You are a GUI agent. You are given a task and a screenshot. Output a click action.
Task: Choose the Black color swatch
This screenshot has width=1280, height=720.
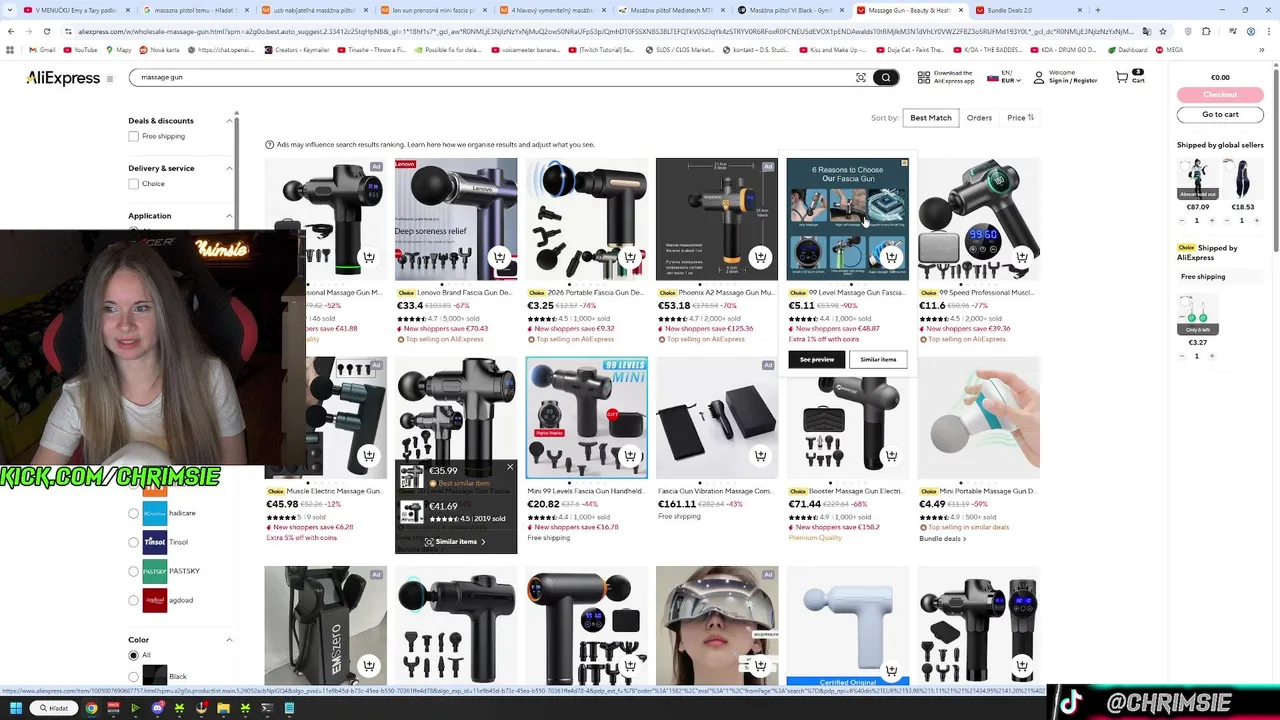click(154, 677)
